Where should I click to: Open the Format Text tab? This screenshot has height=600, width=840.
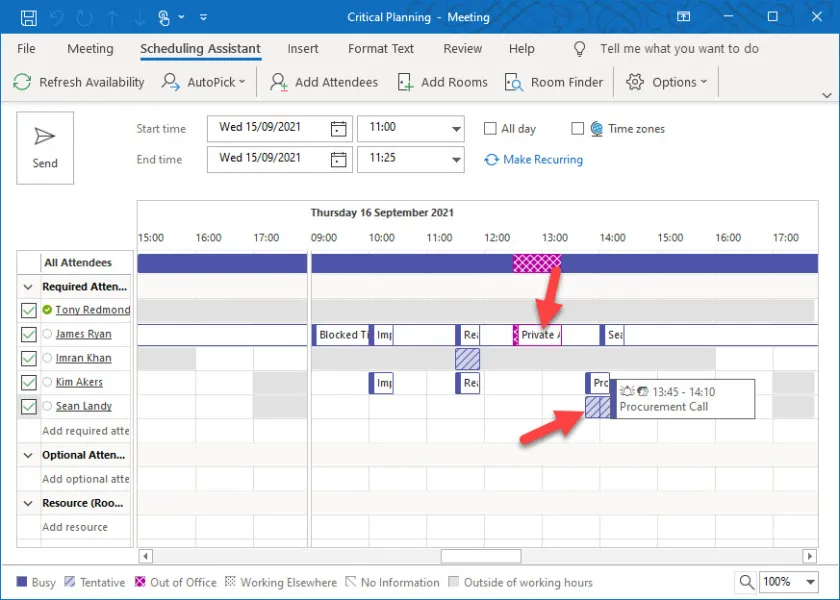coord(380,48)
